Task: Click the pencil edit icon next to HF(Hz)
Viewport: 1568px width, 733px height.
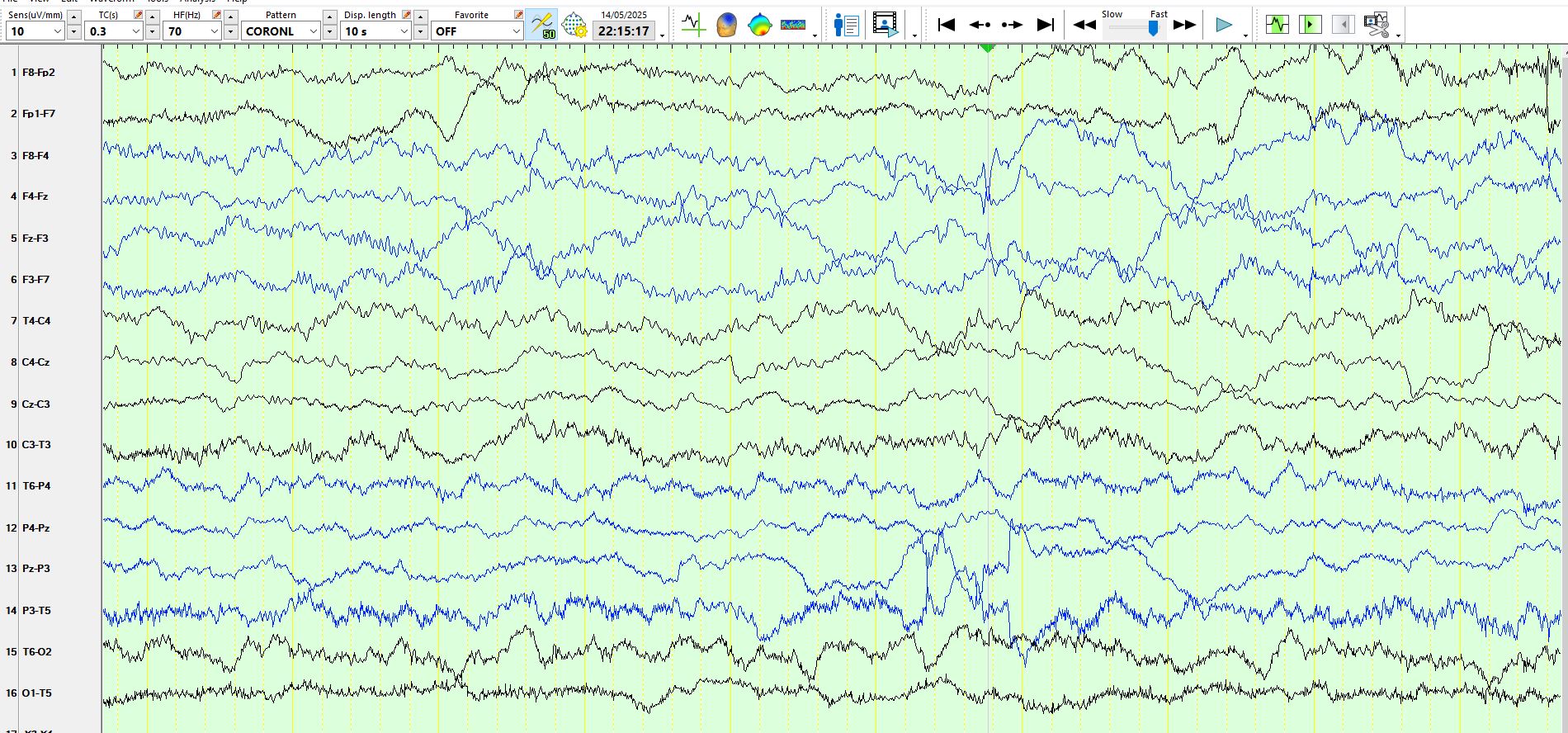Action: tap(216, 15)
